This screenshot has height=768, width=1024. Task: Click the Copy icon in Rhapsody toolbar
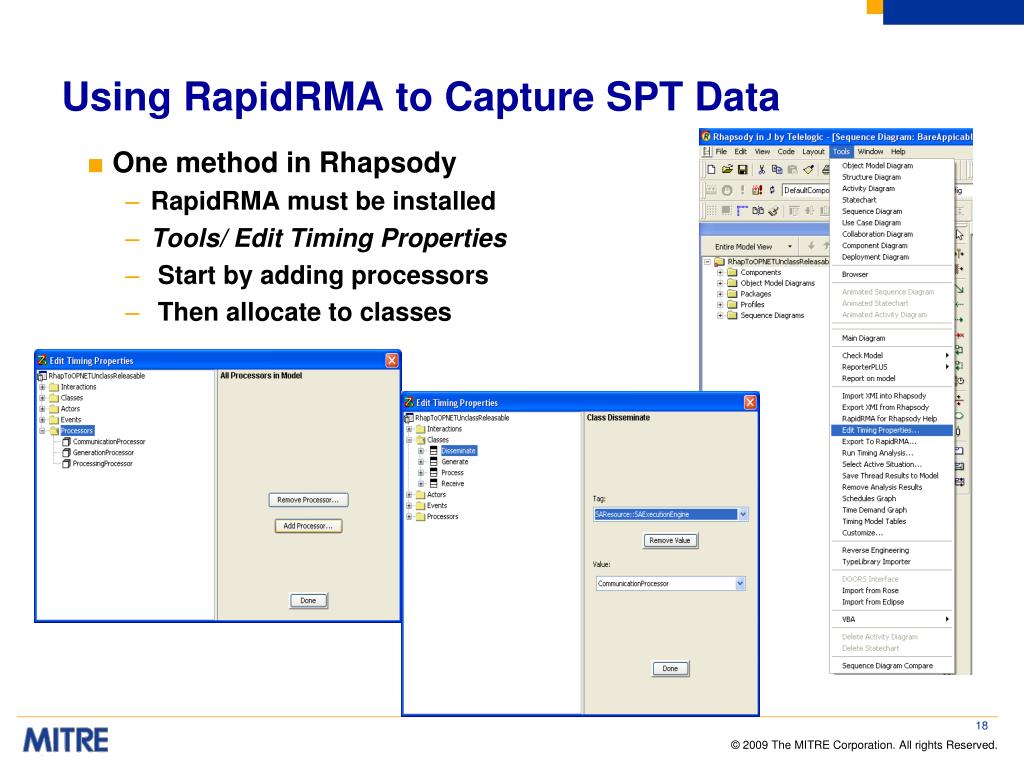click(x=776, y=170)
